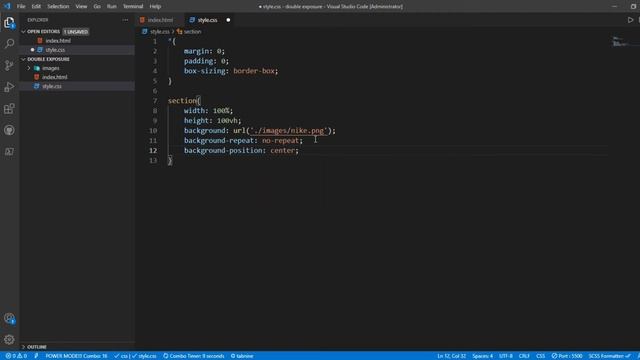Select style.css in Open Editors list

click(x=55, y=50)
